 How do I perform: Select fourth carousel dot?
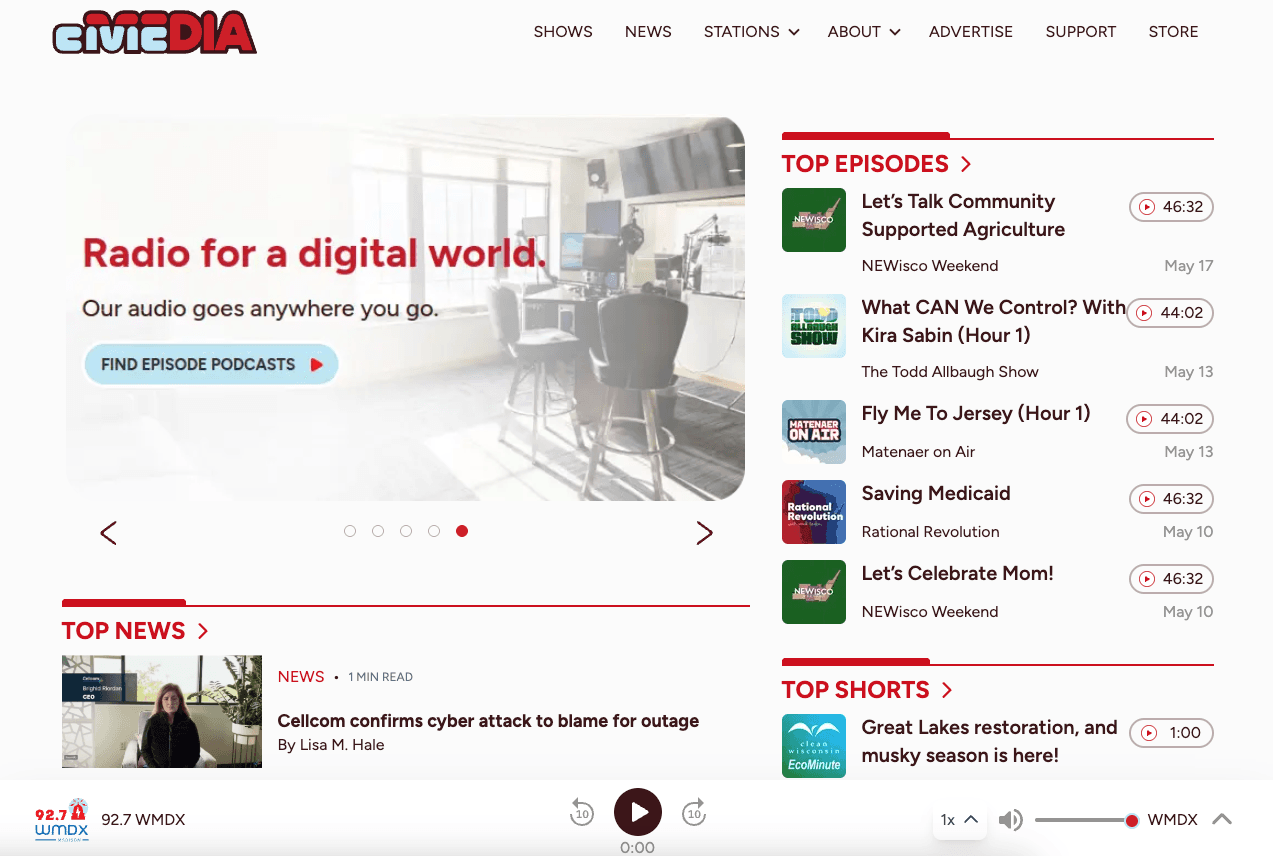[434, 531]
